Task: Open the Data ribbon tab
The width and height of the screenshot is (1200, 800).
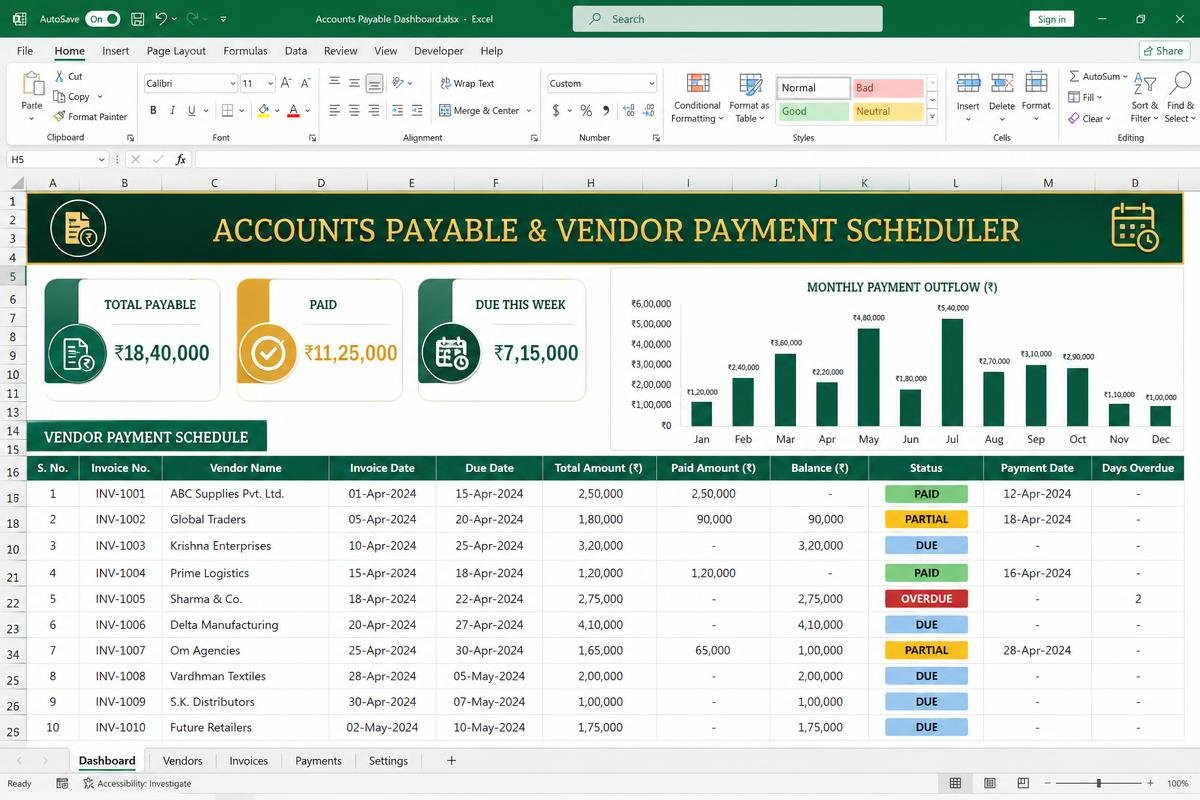Action: tap(296, 51)
